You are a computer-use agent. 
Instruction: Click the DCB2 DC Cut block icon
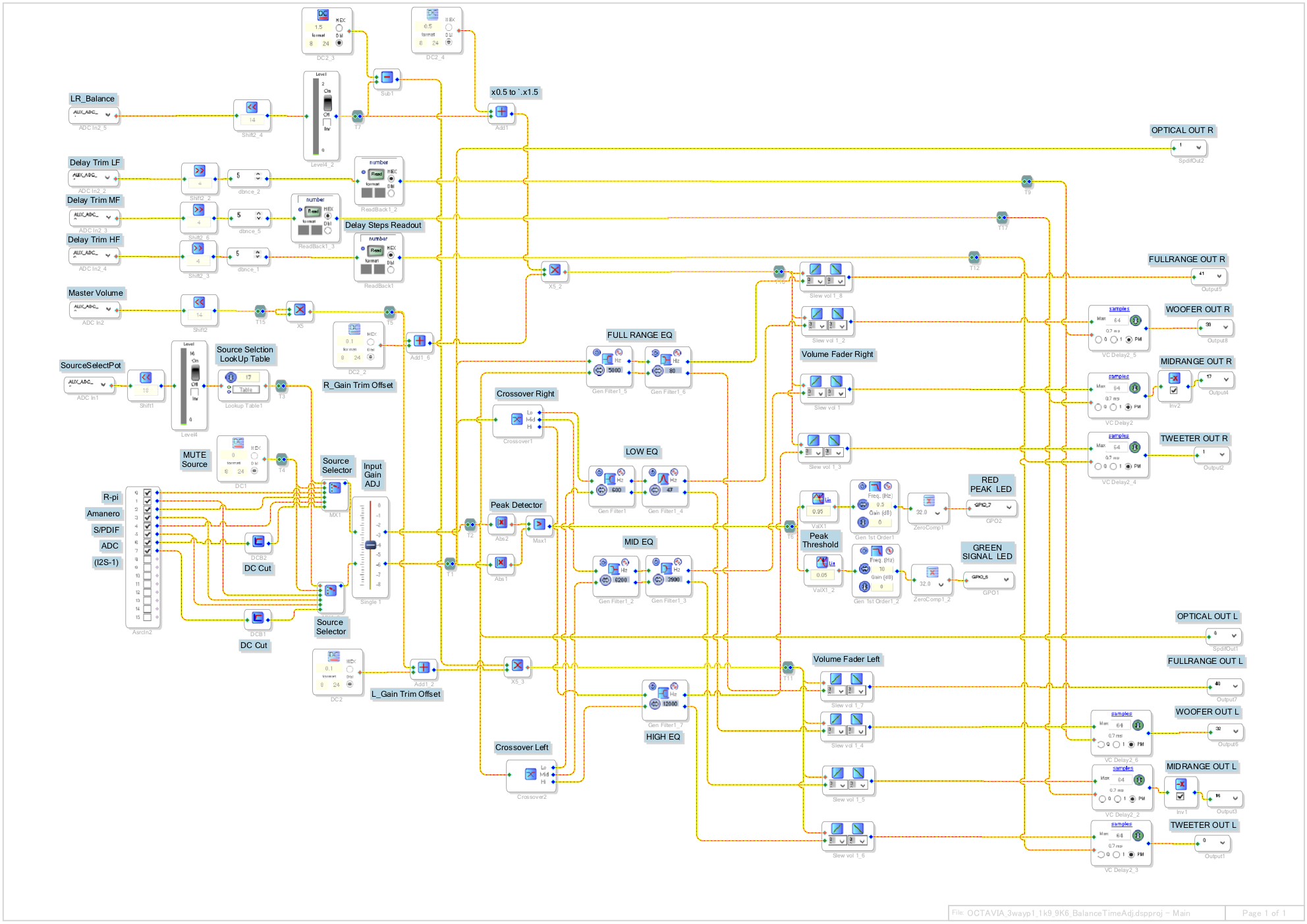tap(258, 541)
